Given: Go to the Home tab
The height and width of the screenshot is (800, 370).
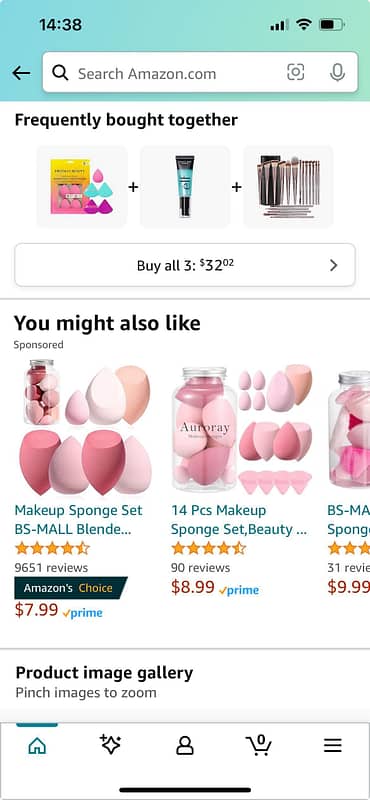Looking at the screenshot, I should pos(37,746).
